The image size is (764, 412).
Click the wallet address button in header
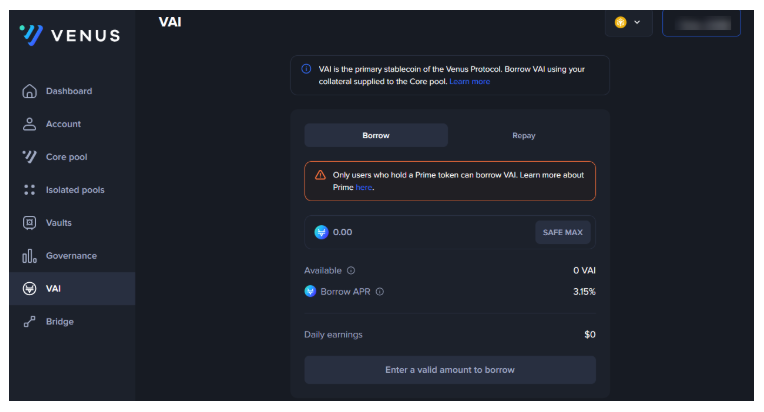(x=702, y=23)
